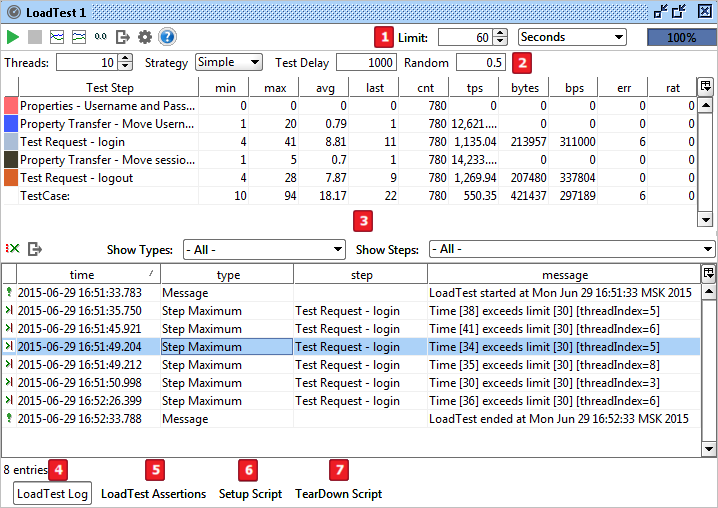718x508 pixels.
Task: Click the Random factor input field
Action: 481,63
